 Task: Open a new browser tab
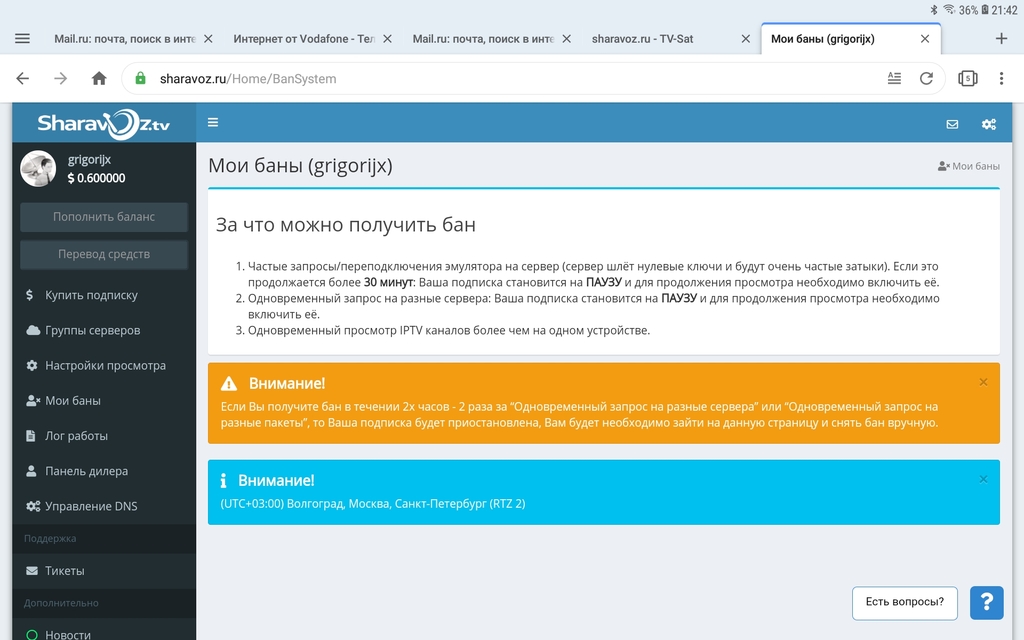[x=1001, y=39]
